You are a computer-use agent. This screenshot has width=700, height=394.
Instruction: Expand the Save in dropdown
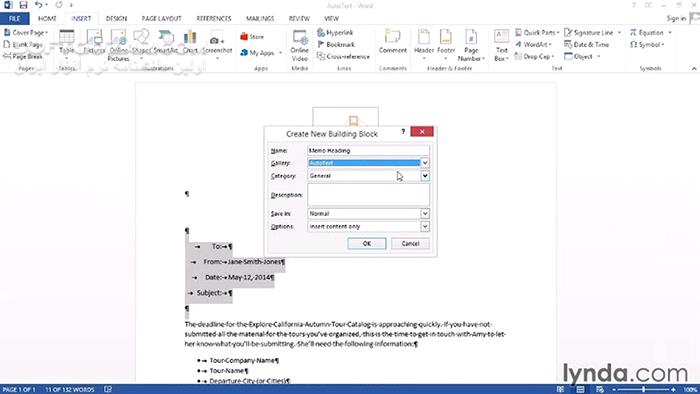(x=425, y=214)
